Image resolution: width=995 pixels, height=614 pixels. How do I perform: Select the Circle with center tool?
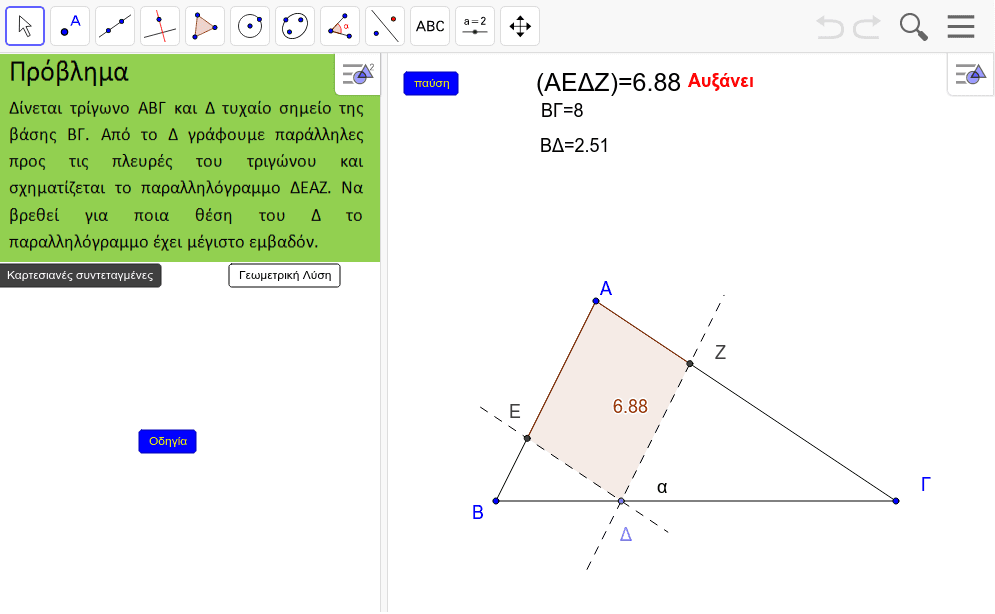click(250, 26)
